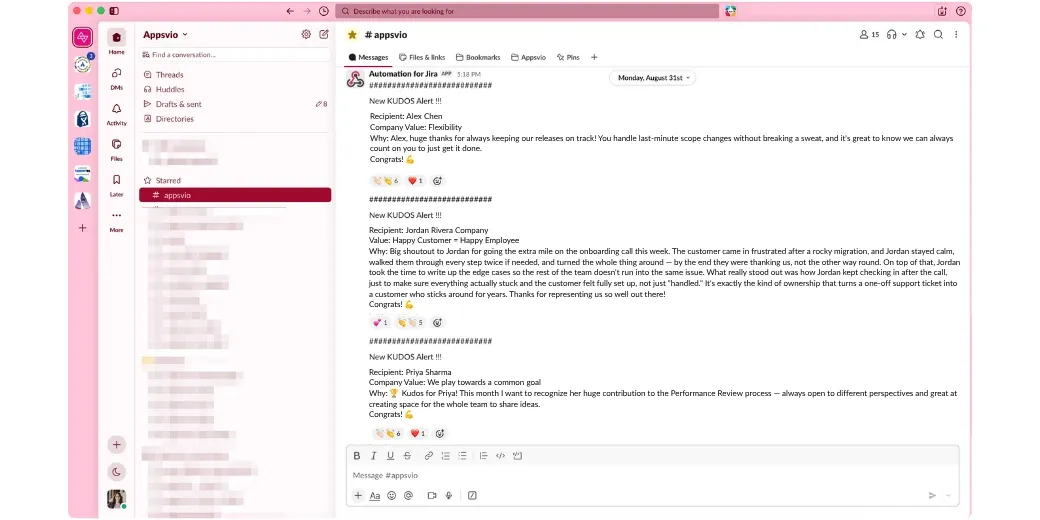Open the Appsvio folder tab
The image size is (1040, 520).
tap(528, 58)
